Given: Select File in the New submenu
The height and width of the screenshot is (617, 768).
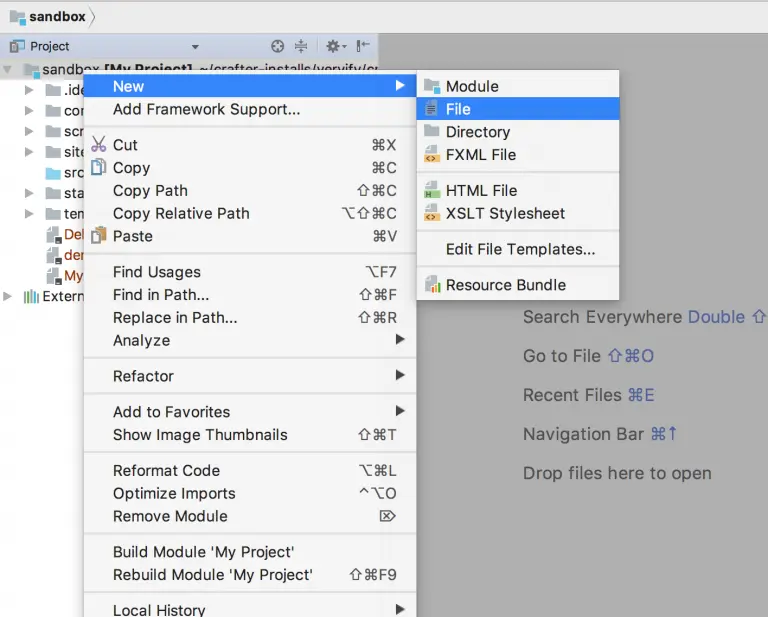Looking at the screenshot, I should click(x=458, y=109).
